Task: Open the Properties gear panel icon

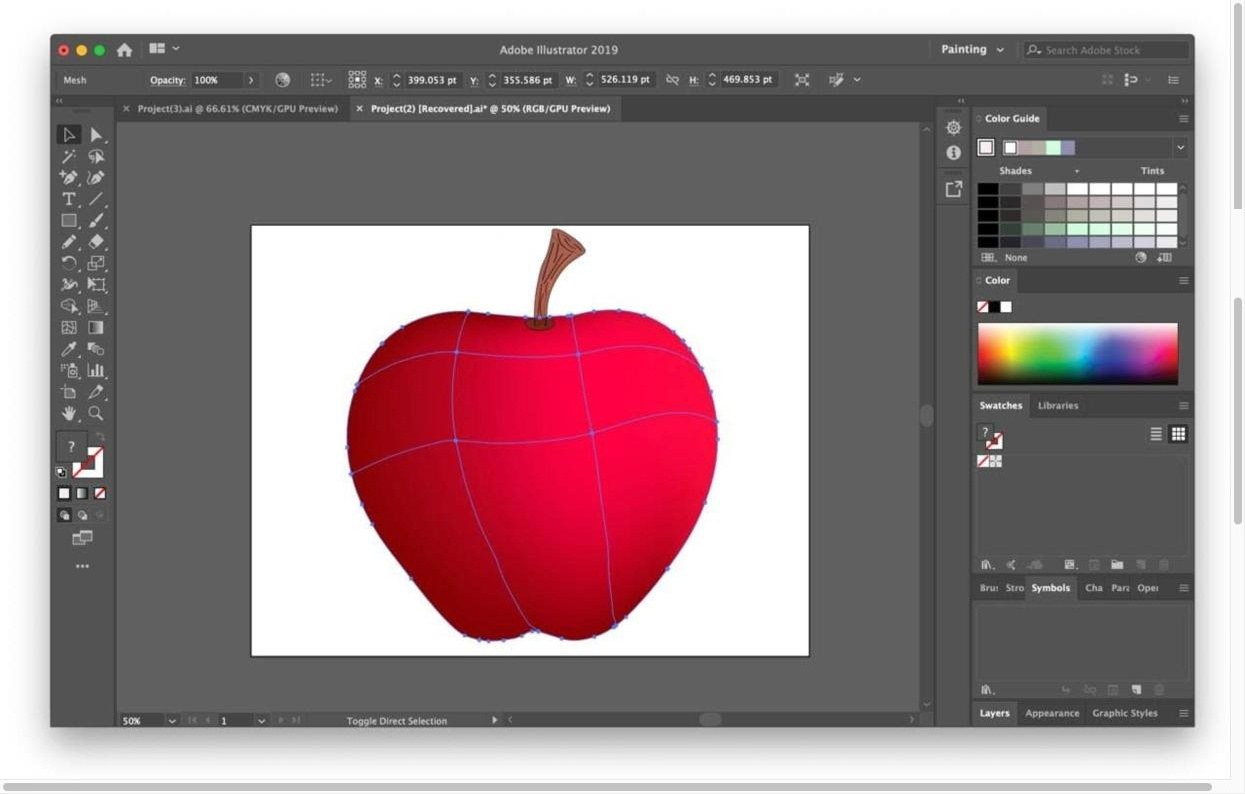Action: coord(953,128)
